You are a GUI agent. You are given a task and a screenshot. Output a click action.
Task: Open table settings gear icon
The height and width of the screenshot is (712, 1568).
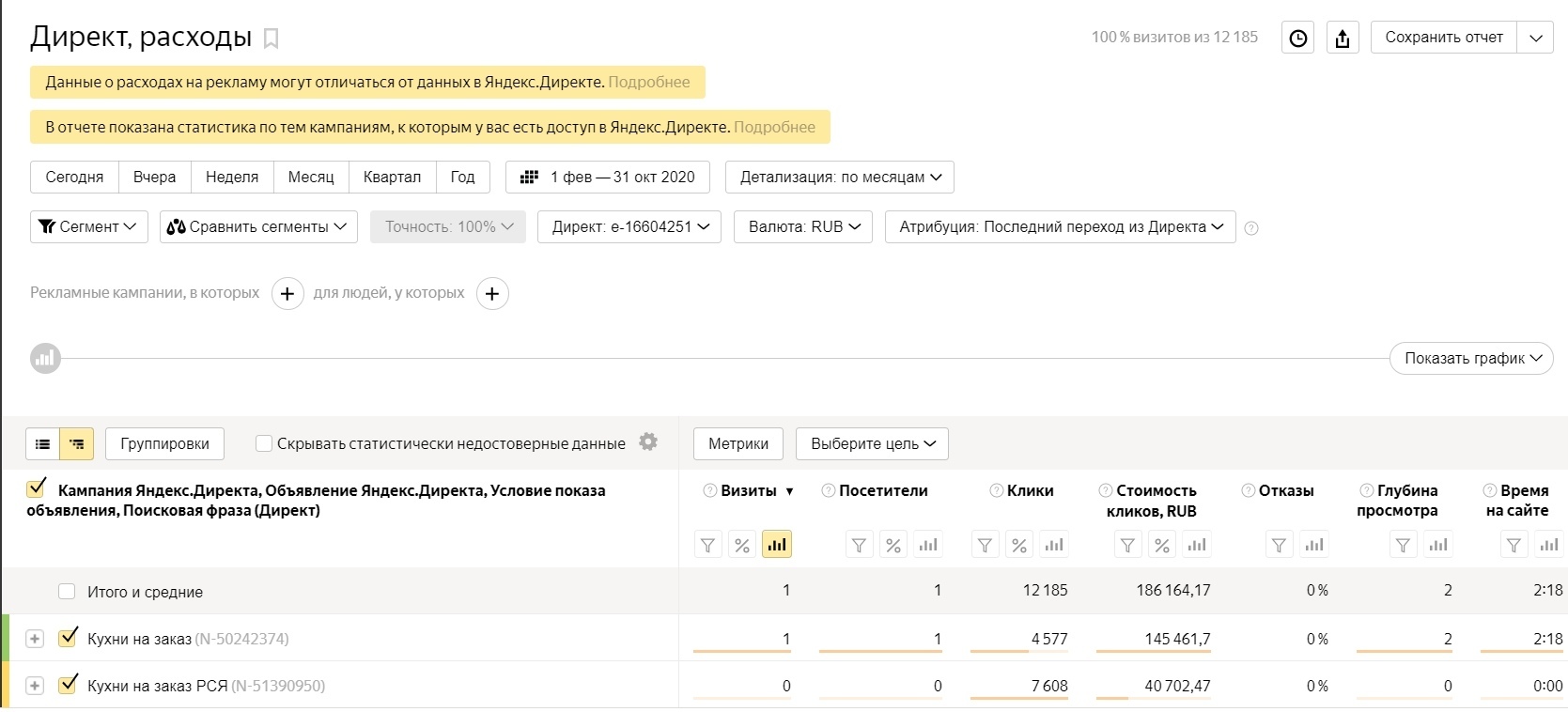pyautogui.click(x=648, y=441)
